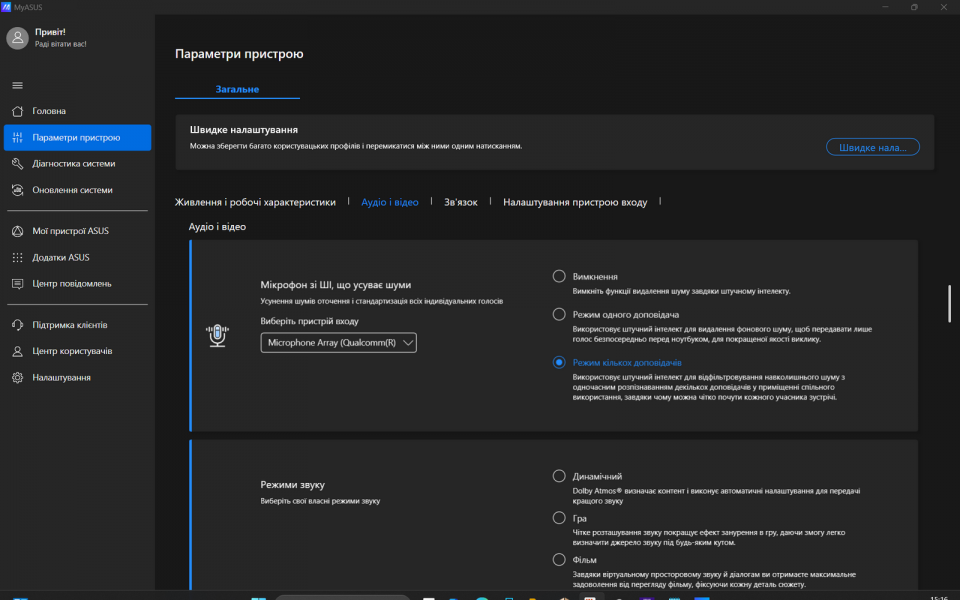Close the MyASUS window
960x600 pixels.
pyautogui.click(x=943, y=7)
